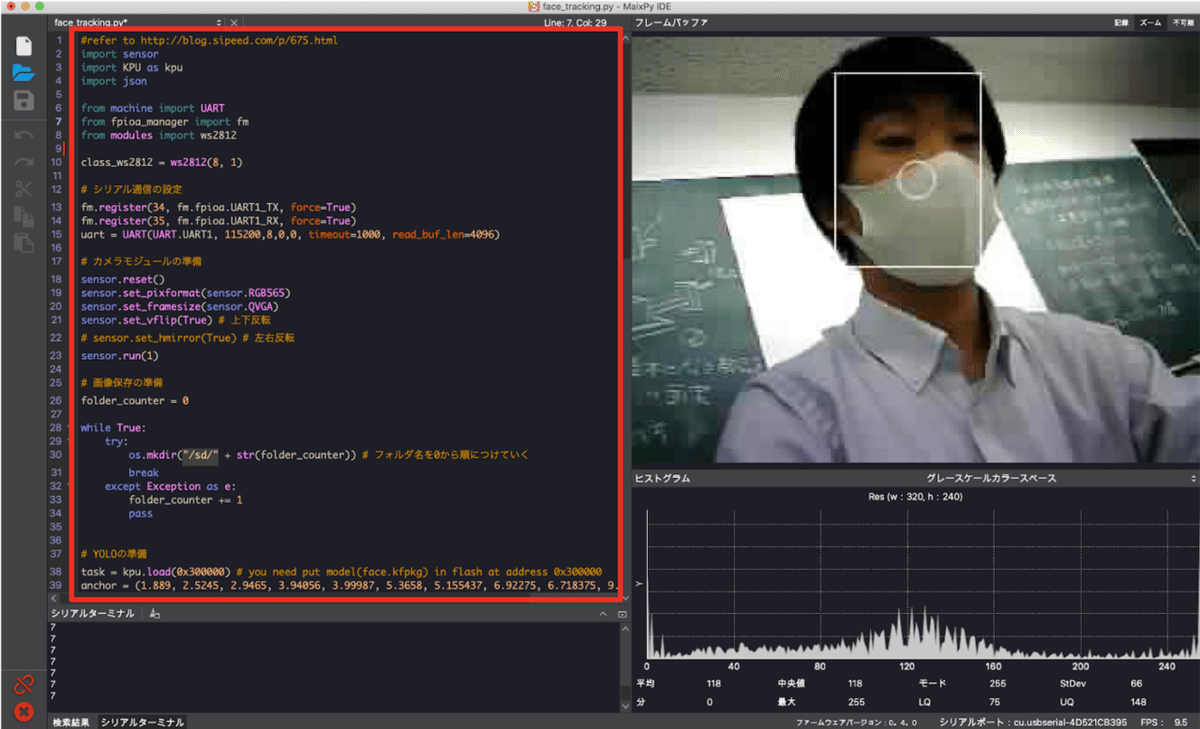This screenshot has width=1200, height=729.
Task: Click the 'while True:' line in the editor
Action: pos(113,428)
